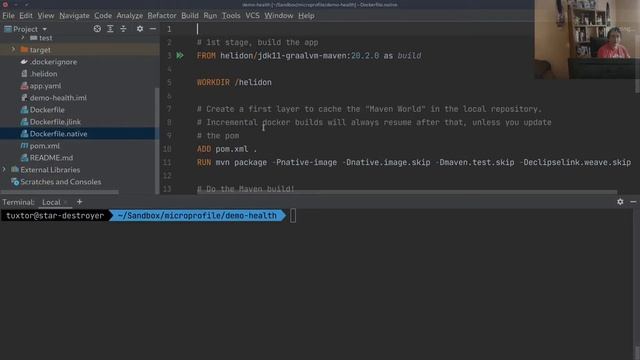Viewport: 640px width, 360px height.
Task: Click the locate opened file target icon
Action: (x=97, y=29)
